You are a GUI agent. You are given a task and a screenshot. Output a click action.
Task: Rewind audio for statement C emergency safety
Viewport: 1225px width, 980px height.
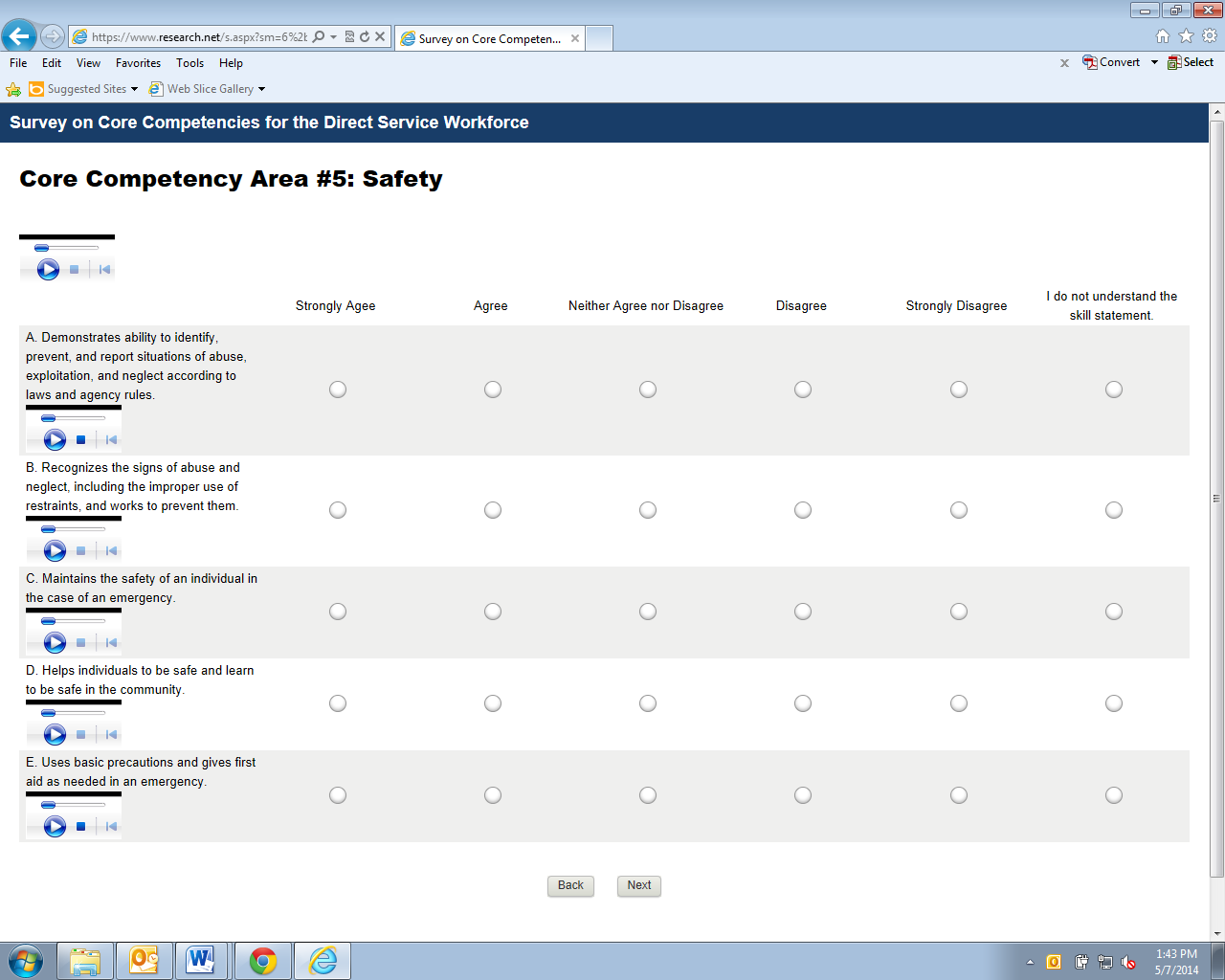111,642
